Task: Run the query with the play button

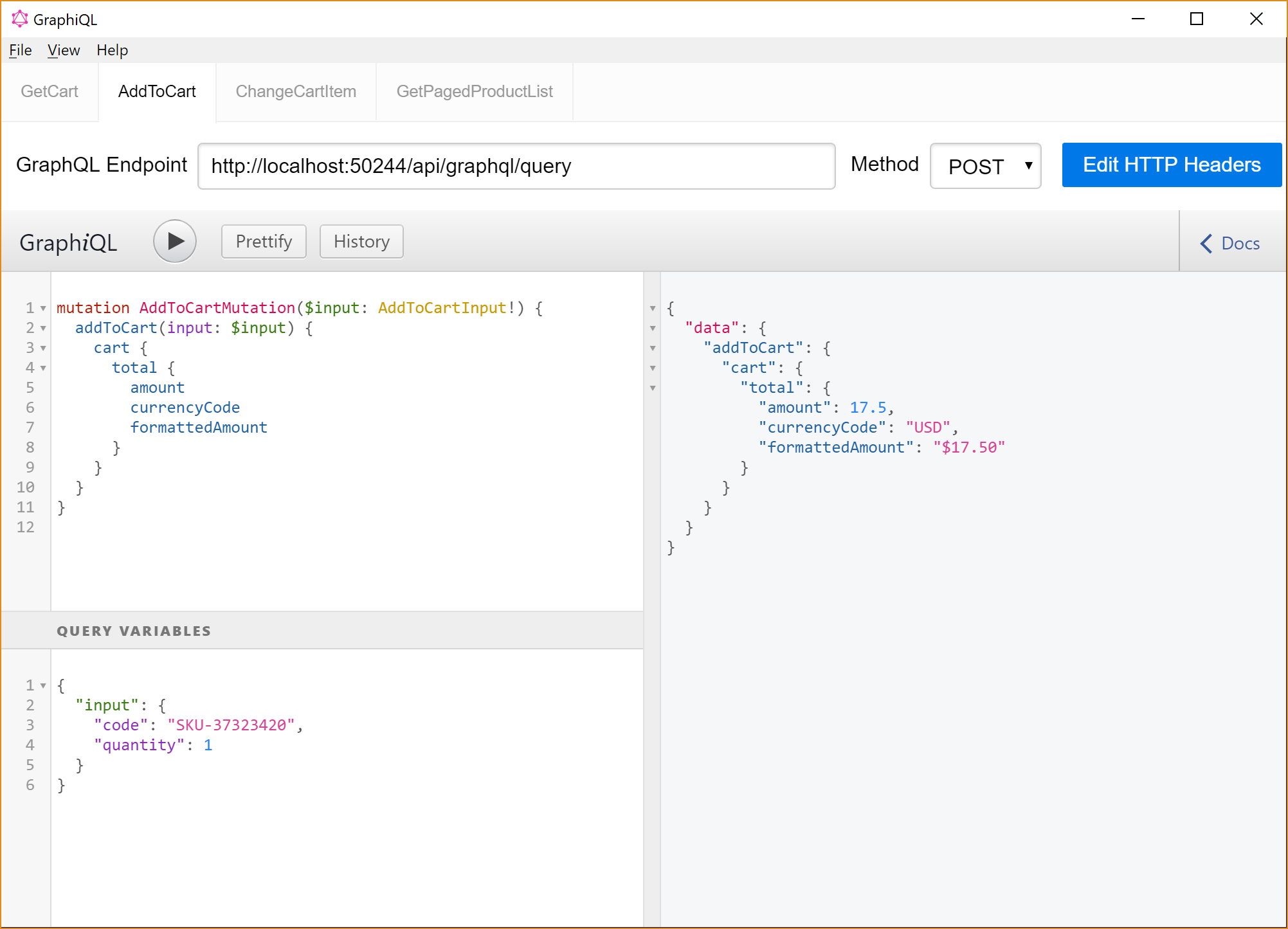Action: coord(175,242)
